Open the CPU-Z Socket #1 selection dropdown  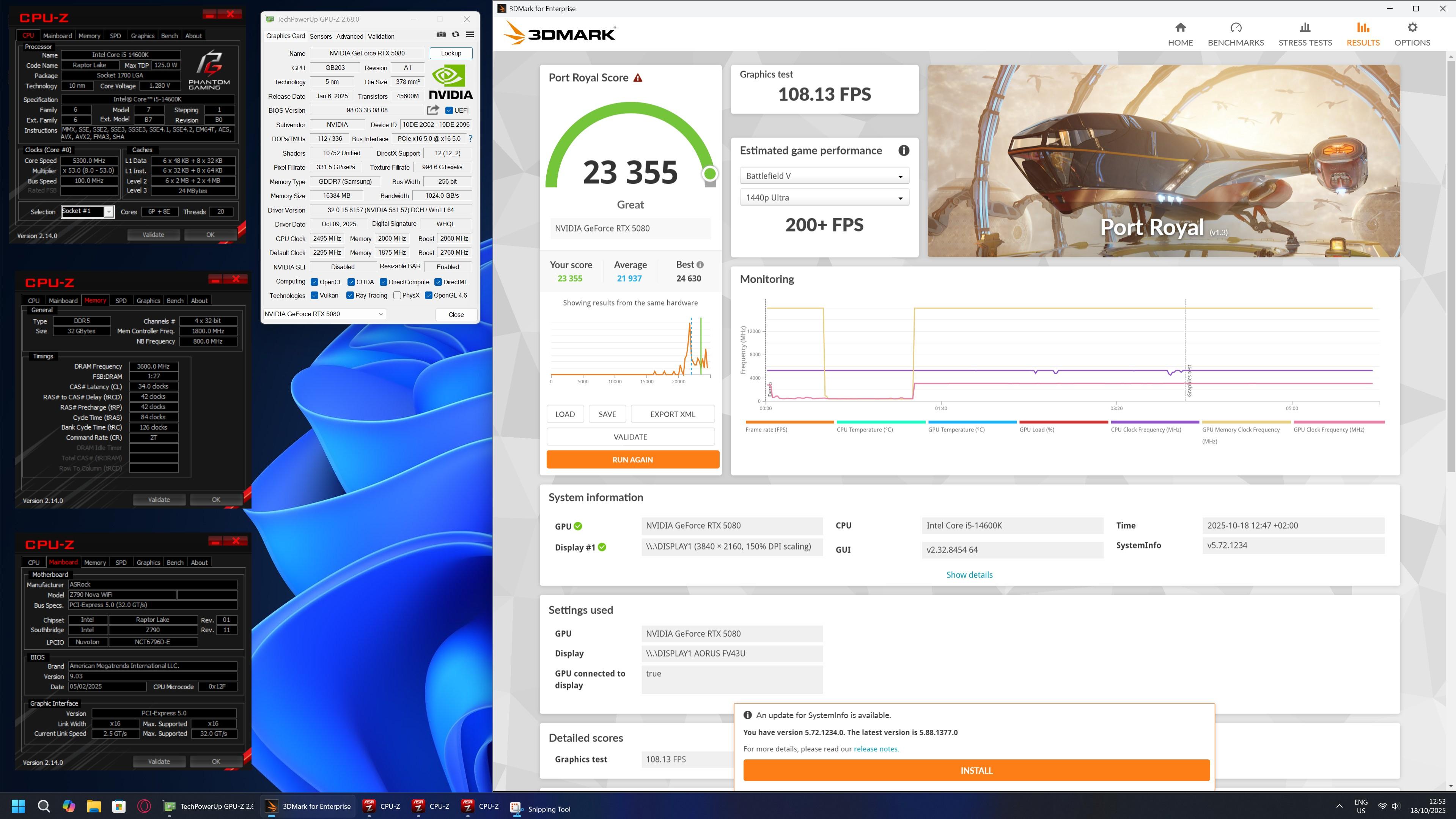(x=108, y=211)
